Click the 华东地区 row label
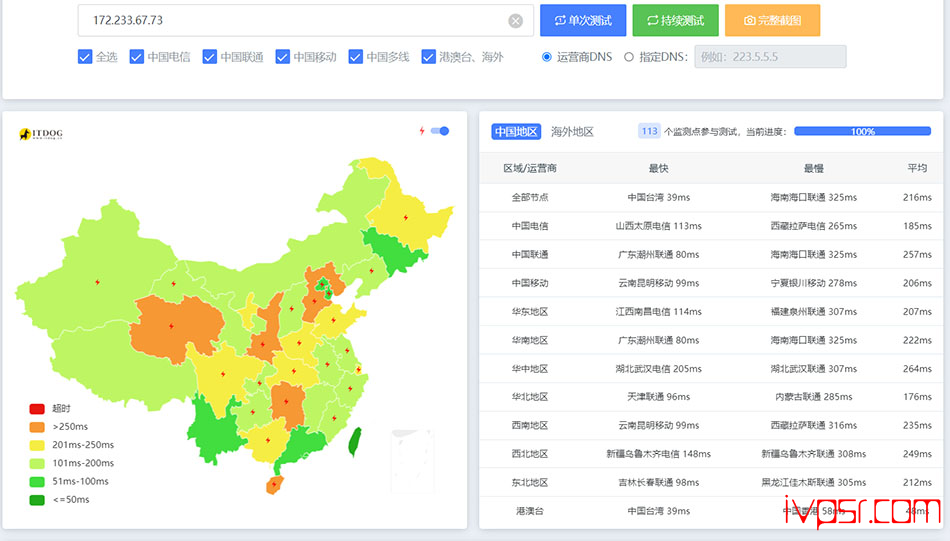The width and height of the screenshot is (950, 541). click(530, 312)
